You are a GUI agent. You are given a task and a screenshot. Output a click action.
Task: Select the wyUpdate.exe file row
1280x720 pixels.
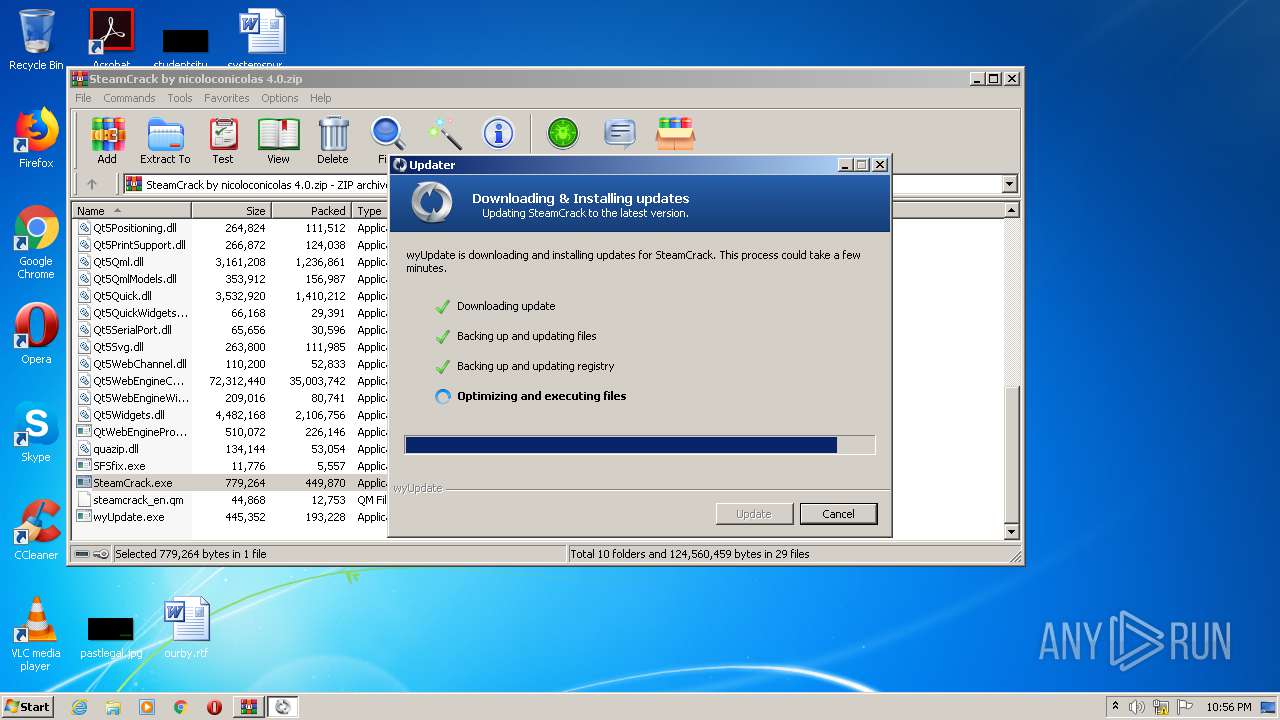pyautogui.click(x=231, y=517)
